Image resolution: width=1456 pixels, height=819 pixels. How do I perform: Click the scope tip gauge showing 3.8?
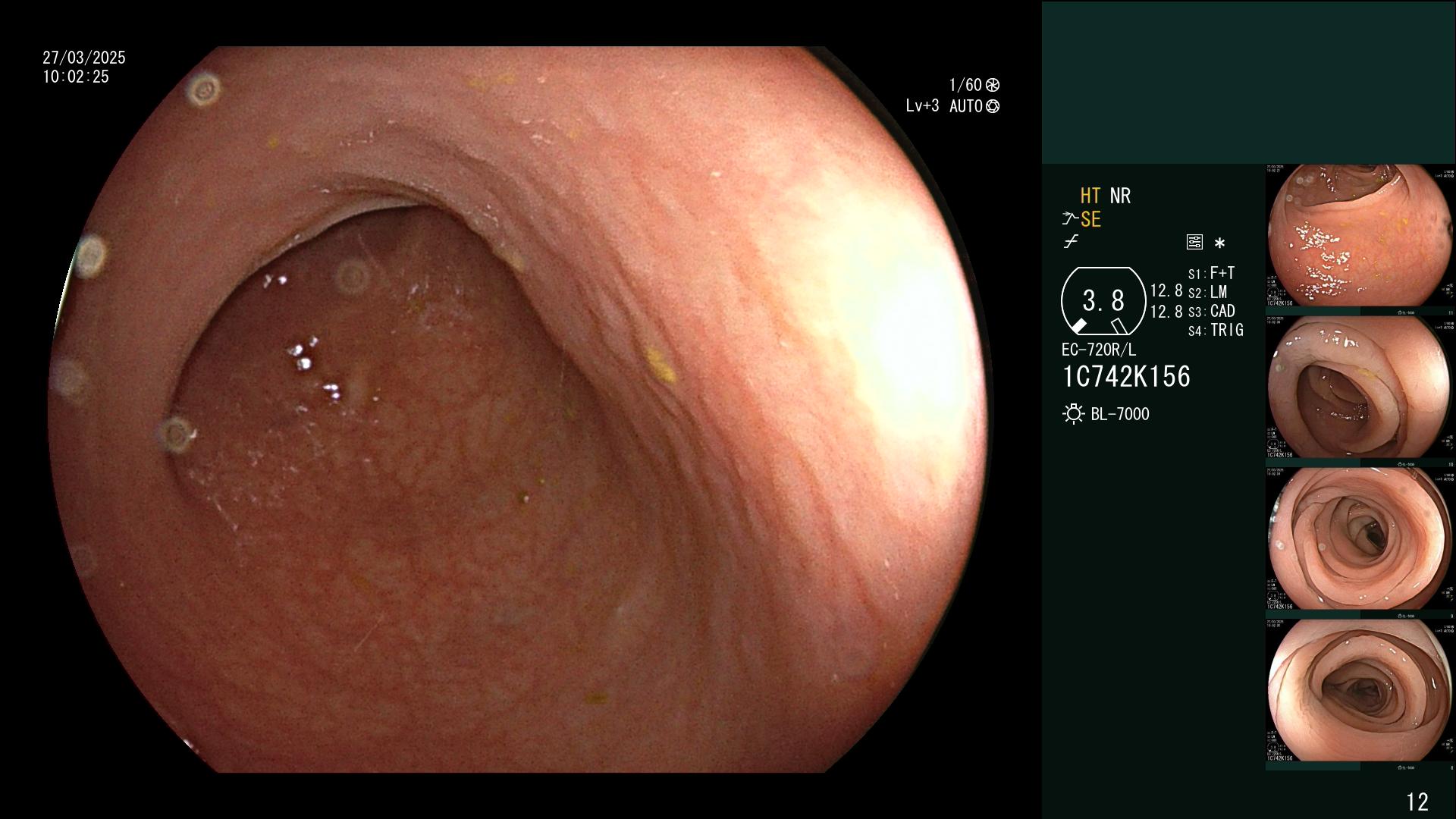click(1103, 301)
